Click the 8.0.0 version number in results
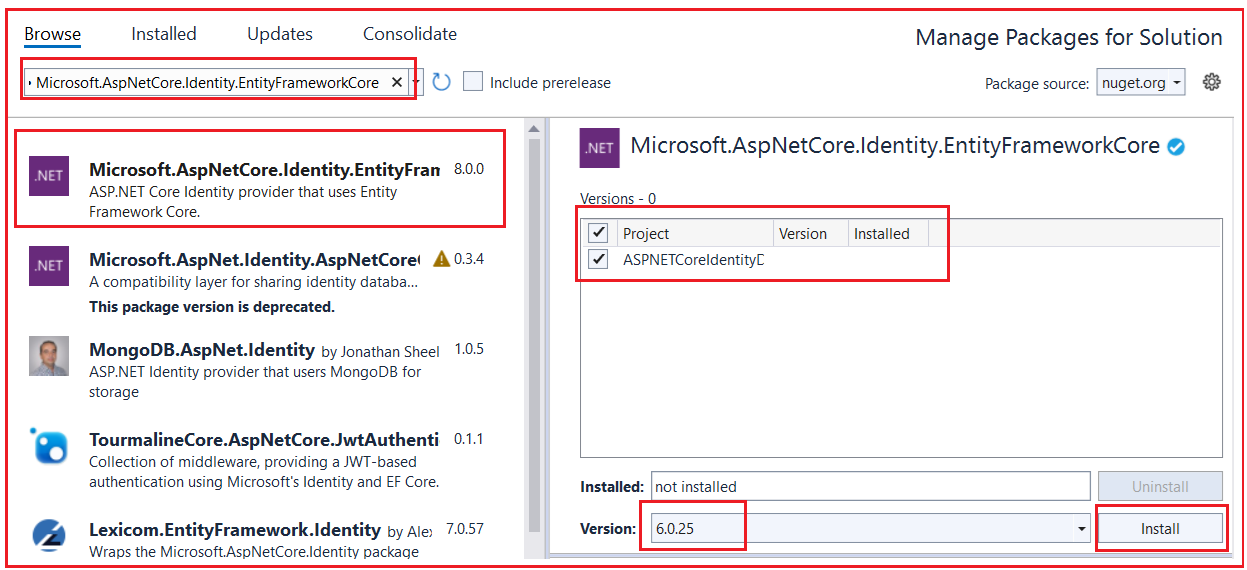Viewport: 1247px width, 570px height. [469, 169]
